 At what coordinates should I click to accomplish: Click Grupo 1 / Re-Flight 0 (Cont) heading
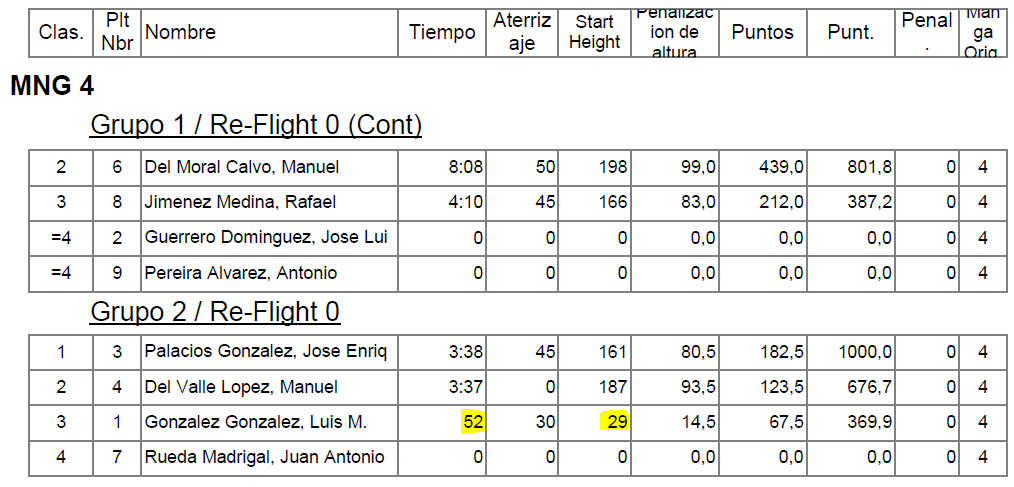click(256, 125)
